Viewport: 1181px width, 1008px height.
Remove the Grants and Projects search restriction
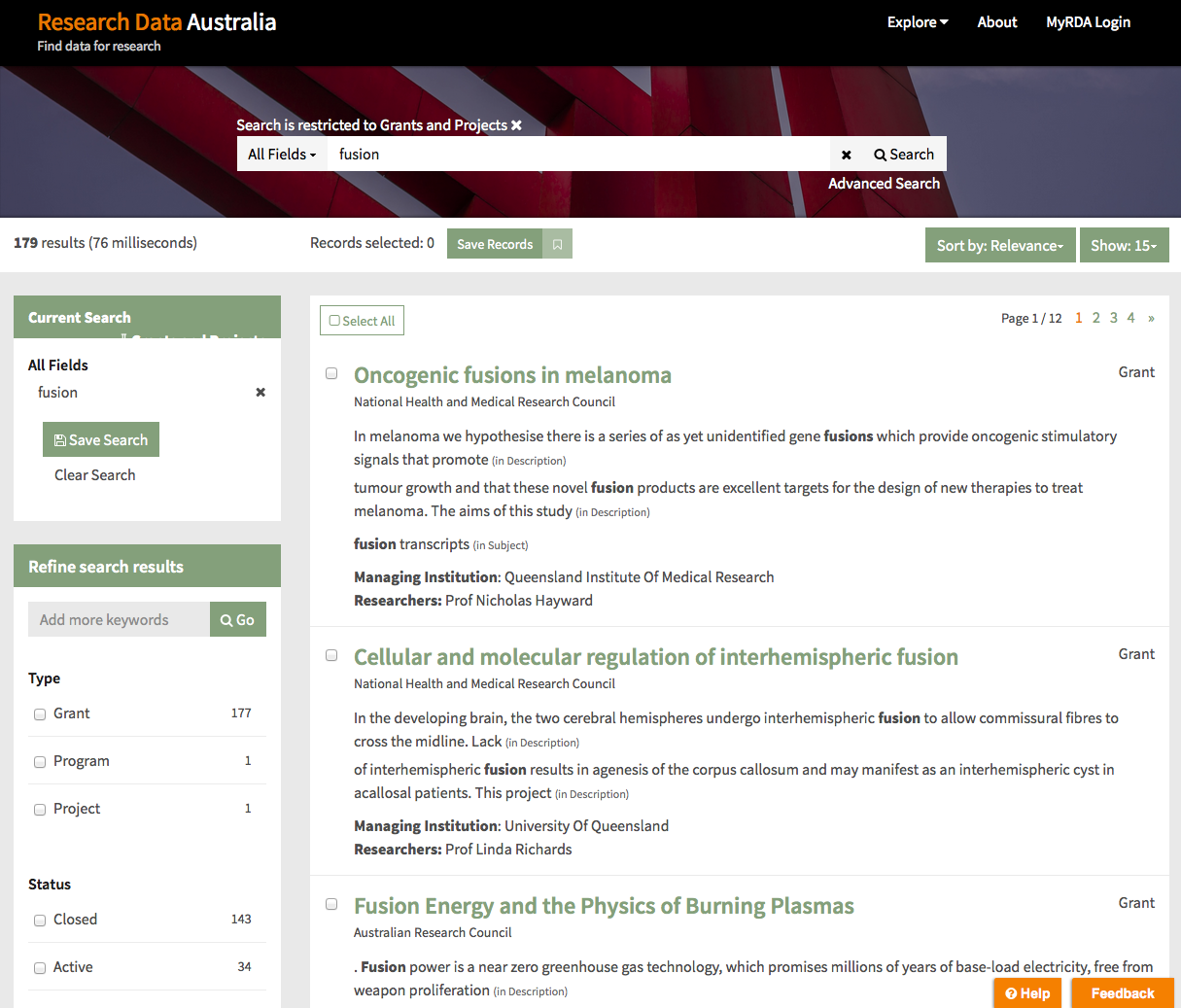click(x=516, y=125)
